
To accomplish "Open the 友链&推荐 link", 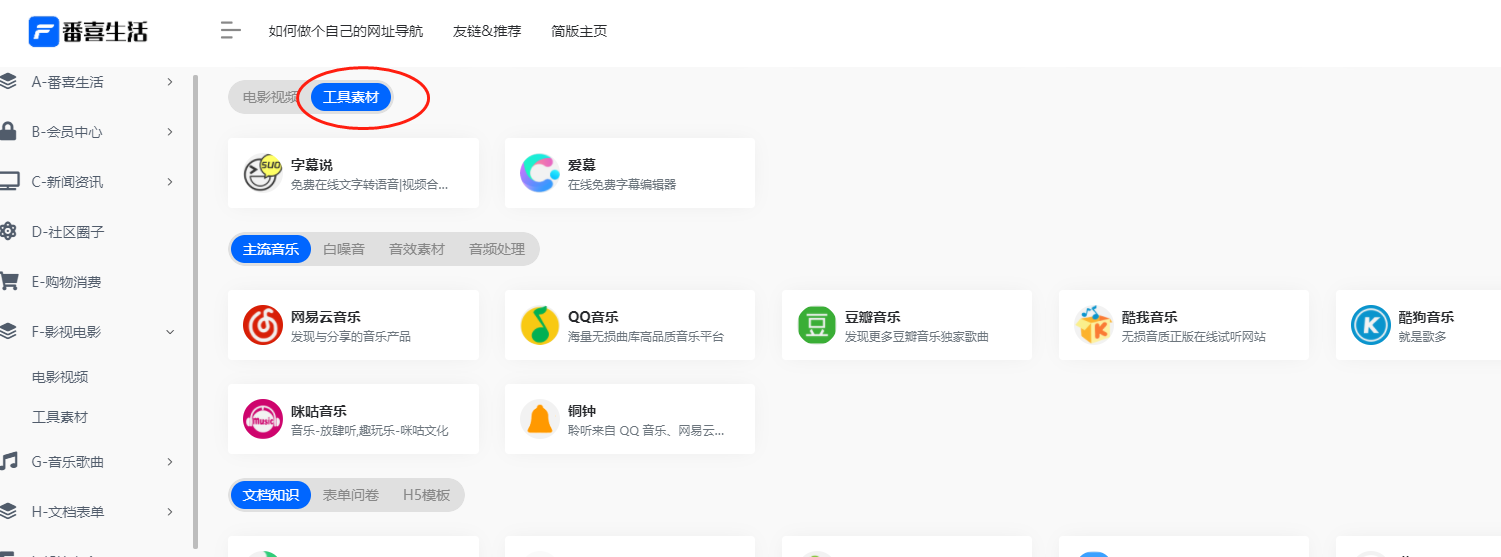I will [x=487, y=31].
